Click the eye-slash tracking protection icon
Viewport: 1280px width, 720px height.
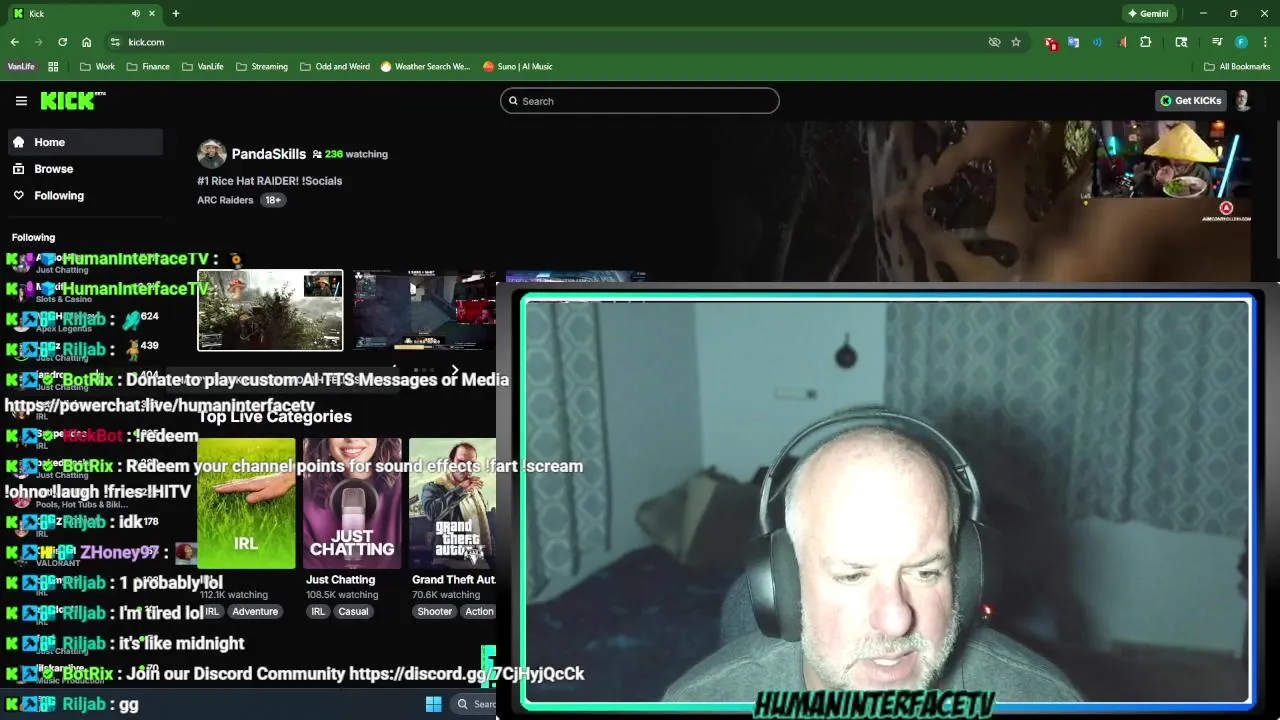[994, 42]
